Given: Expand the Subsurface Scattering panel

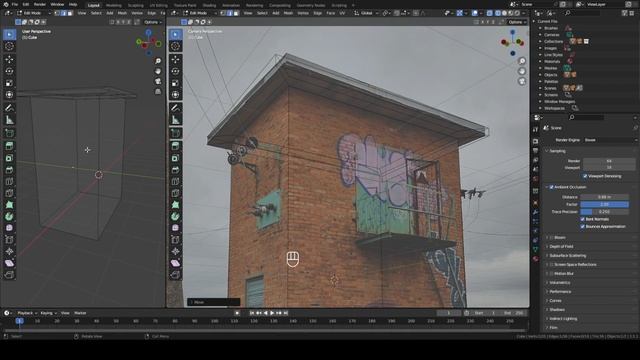Looking at the screenshot, I should coord(567,256).
